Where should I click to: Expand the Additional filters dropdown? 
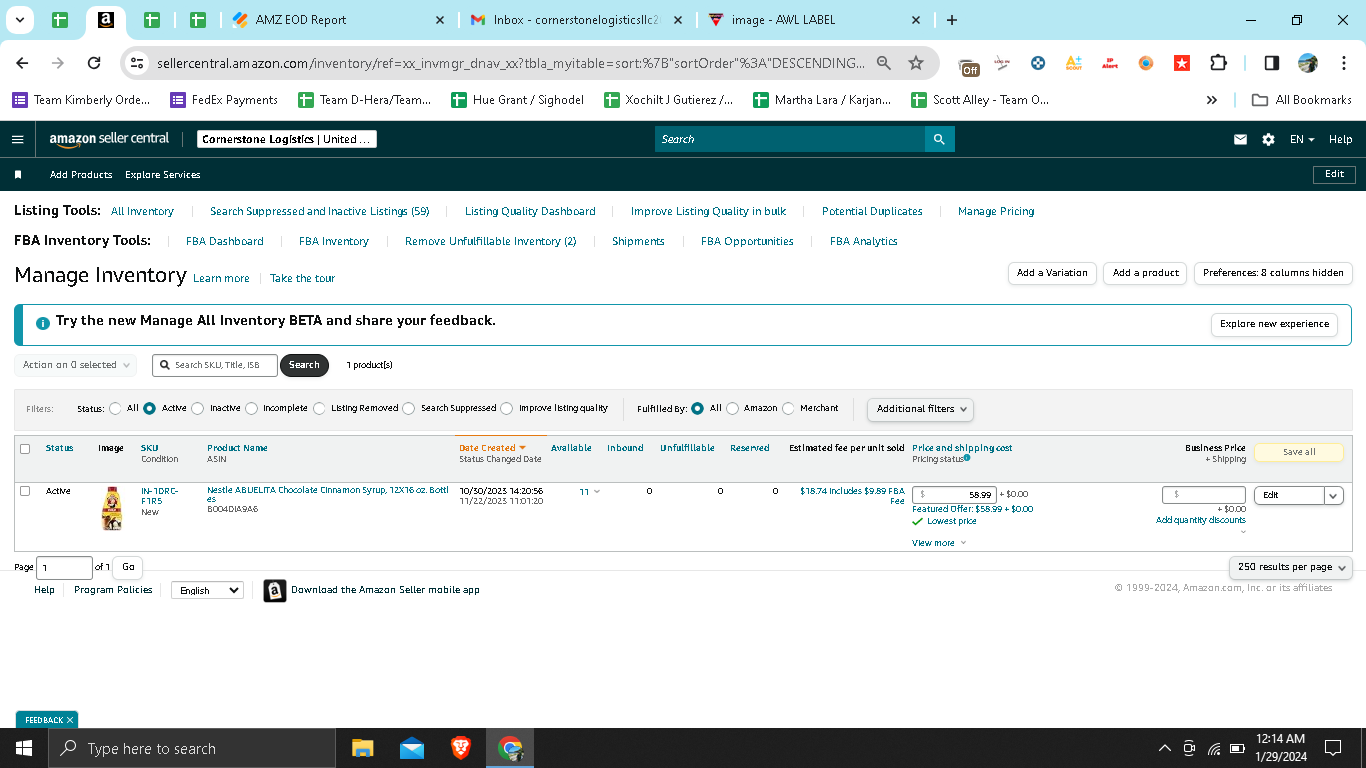[920, 408]
